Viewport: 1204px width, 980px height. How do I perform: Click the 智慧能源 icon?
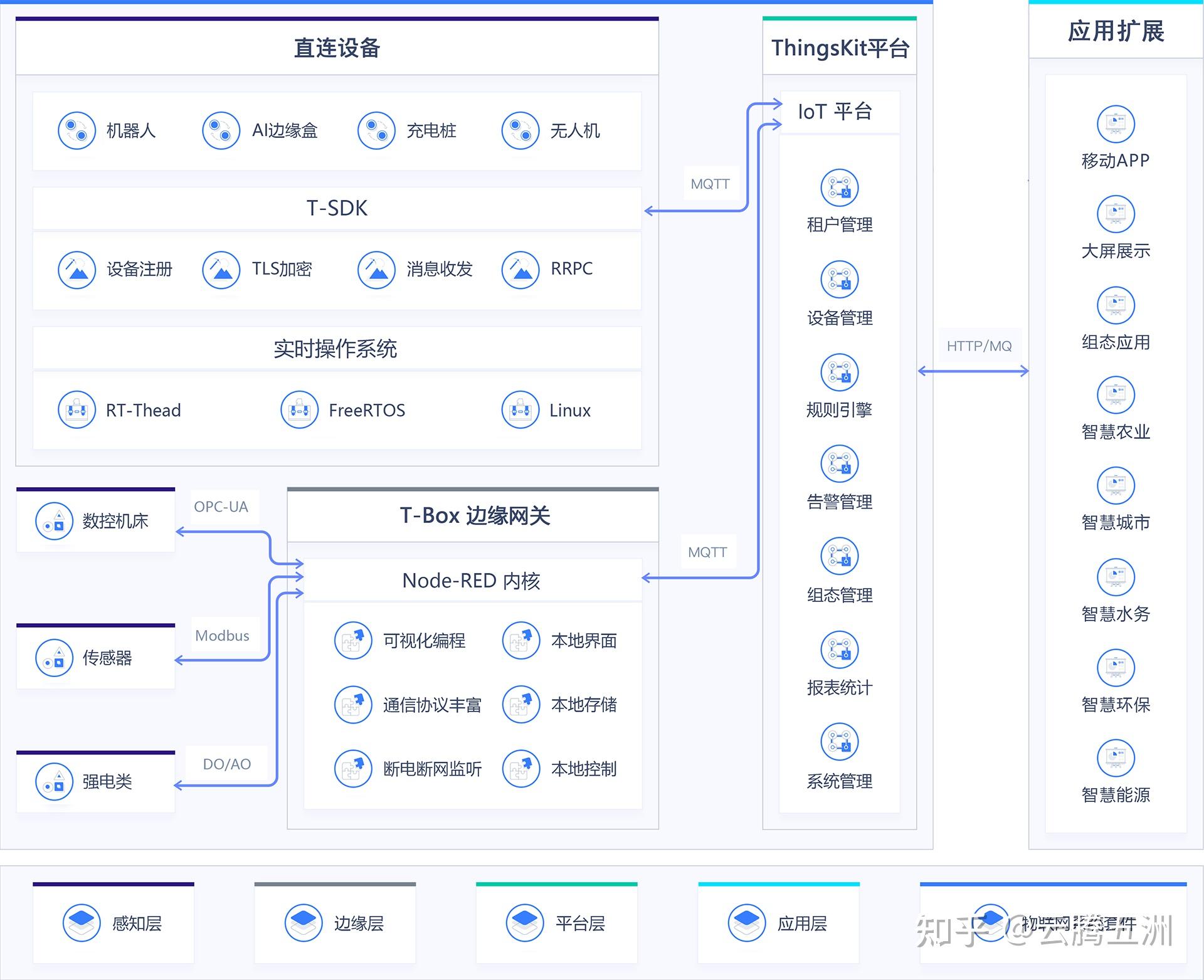1116,757
